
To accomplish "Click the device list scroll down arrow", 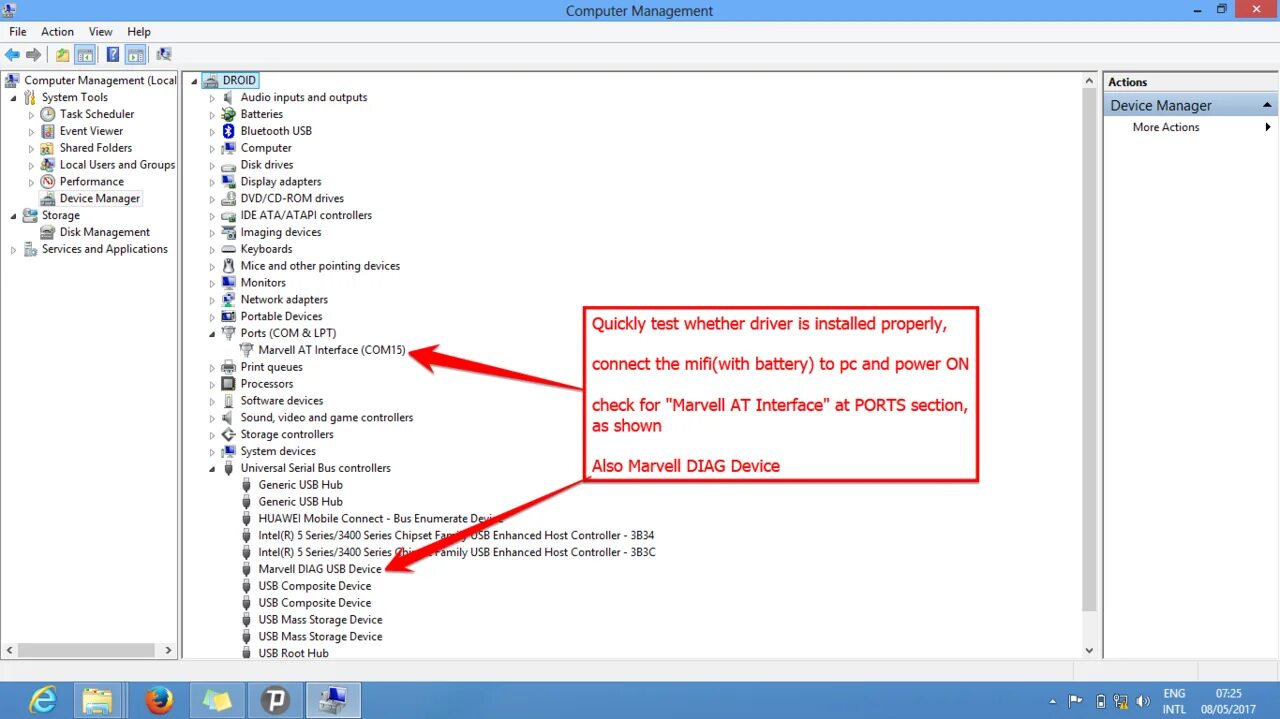I will pos(1090,650).
